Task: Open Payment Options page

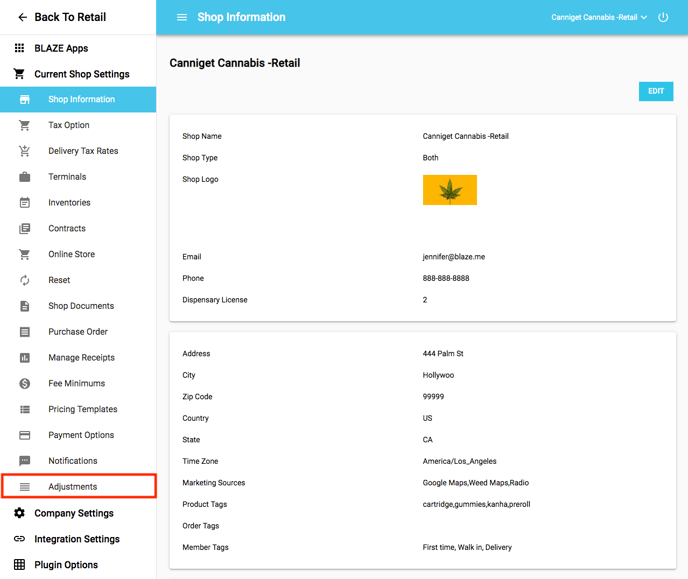Action: 78,435
